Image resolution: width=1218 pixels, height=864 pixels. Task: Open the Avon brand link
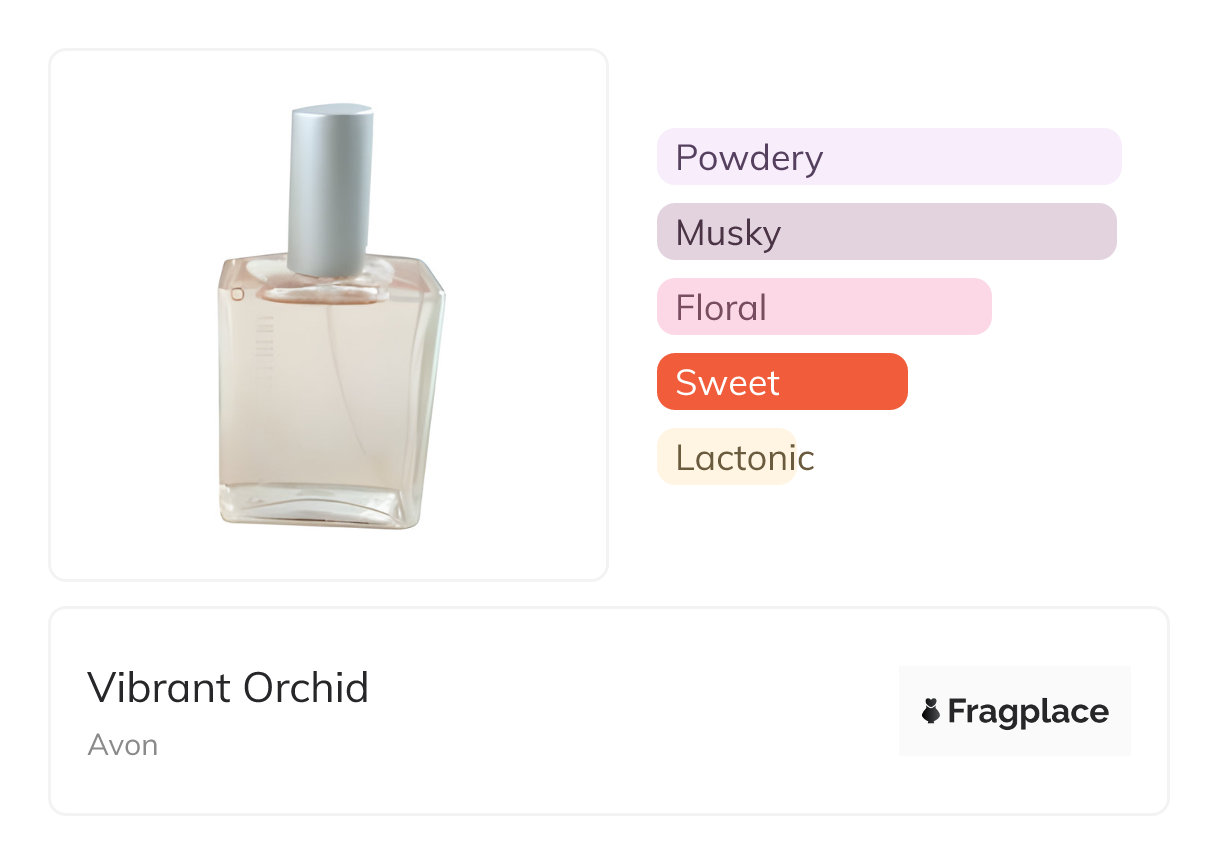tap(123, 745)
